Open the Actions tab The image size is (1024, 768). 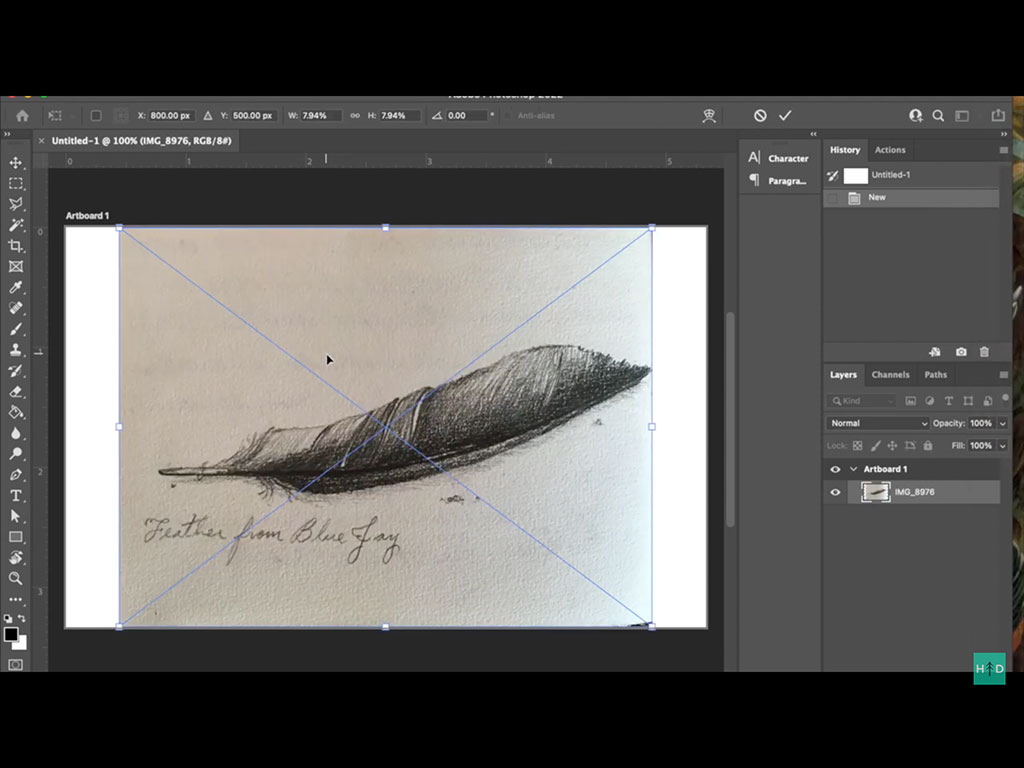[x=890, y=150]
